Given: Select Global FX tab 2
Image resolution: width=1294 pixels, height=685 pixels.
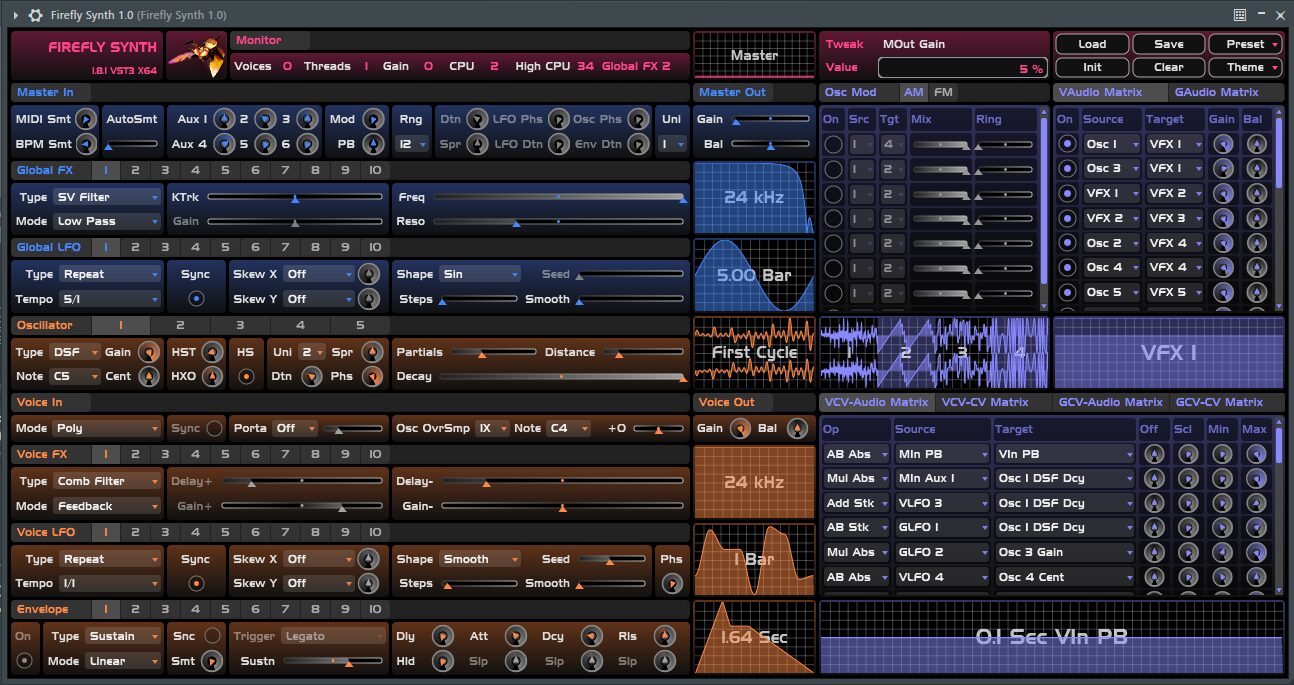Looking at the screenshot, I should click(135, 170).
